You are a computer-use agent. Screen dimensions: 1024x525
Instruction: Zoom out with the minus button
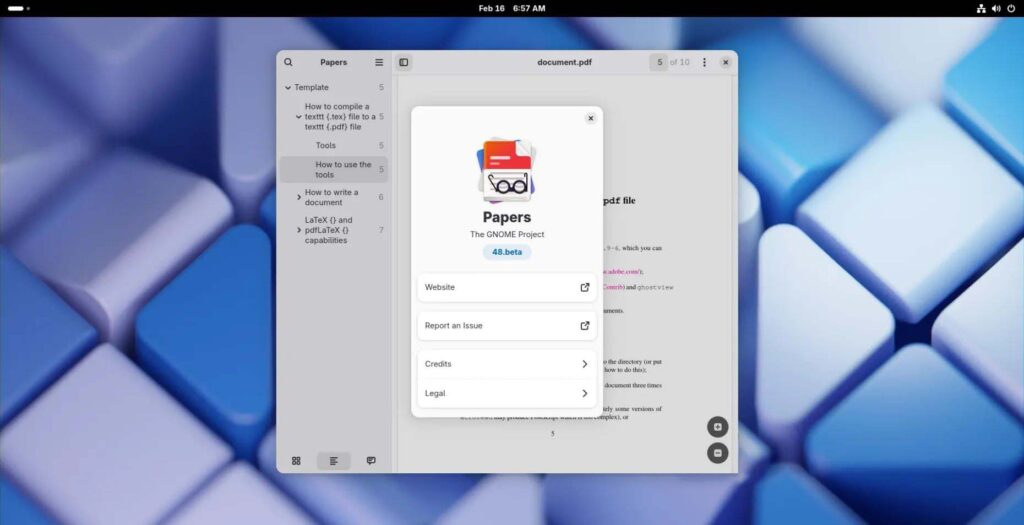[717, 453]
